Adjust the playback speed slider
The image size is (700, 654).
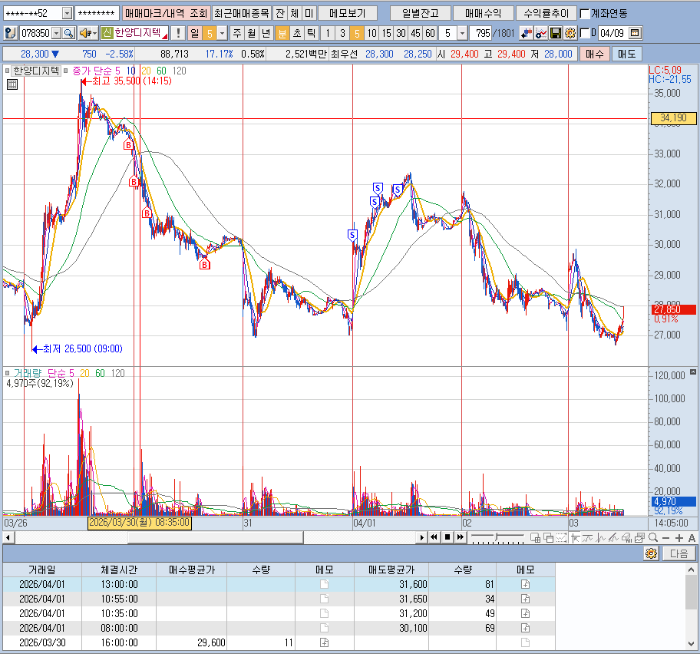click(496, 537)
